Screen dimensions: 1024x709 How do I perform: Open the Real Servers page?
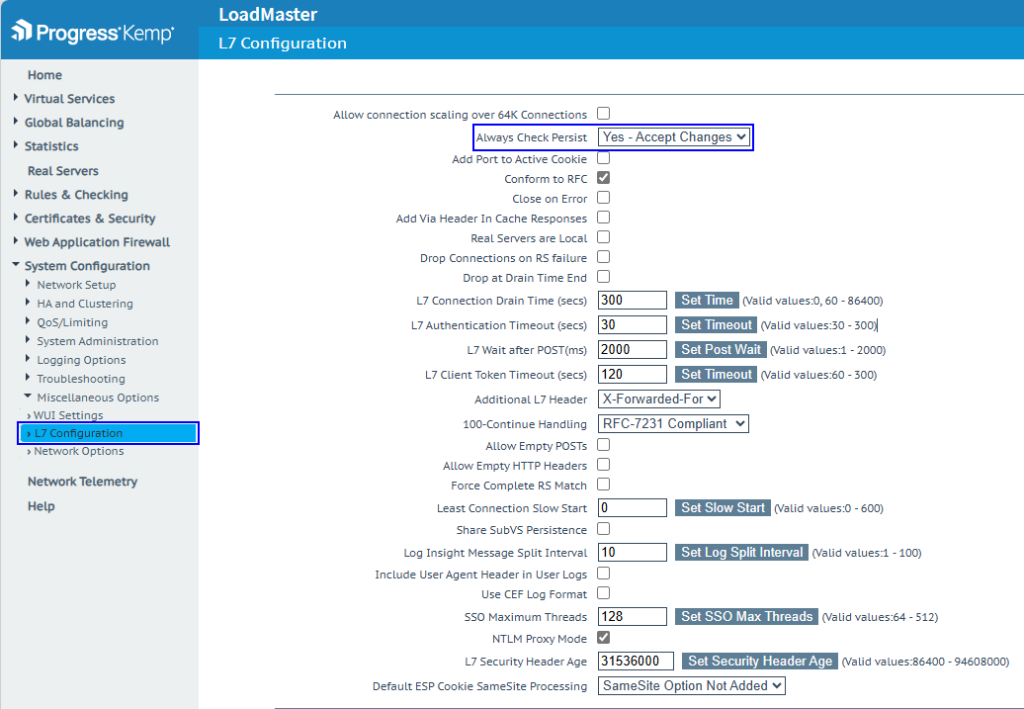pos(63,171)
